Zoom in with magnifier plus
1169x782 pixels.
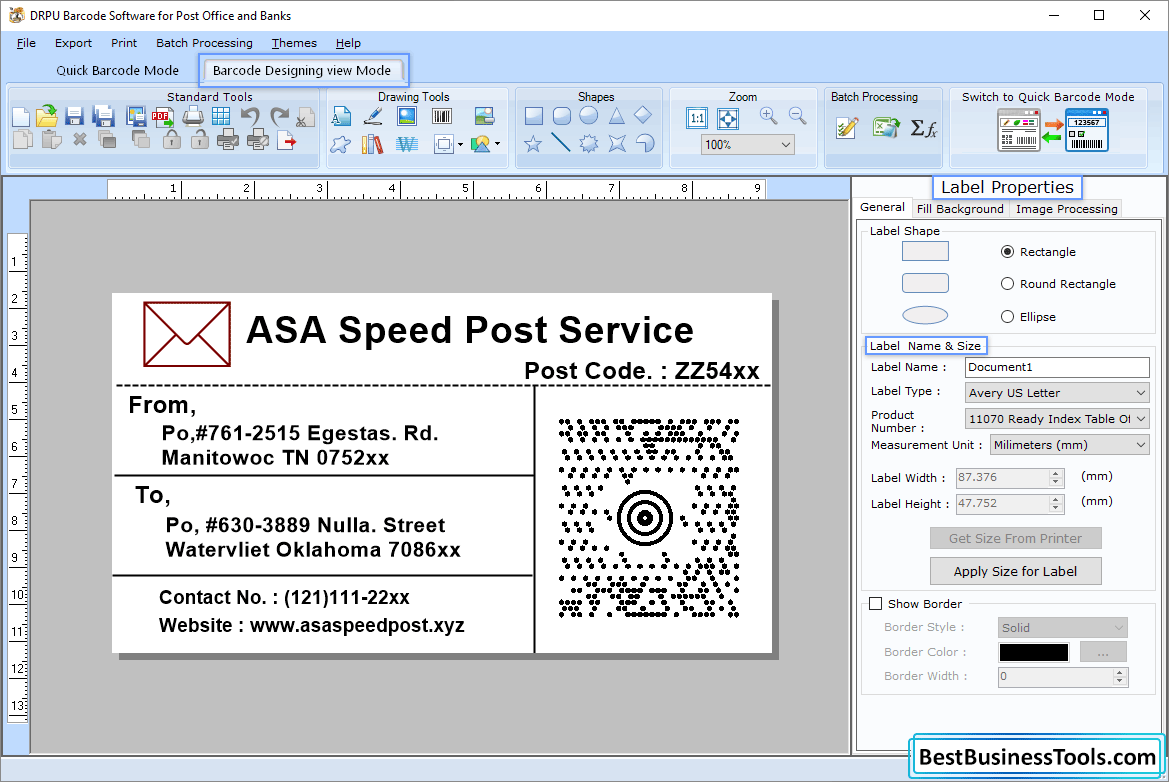769,116
